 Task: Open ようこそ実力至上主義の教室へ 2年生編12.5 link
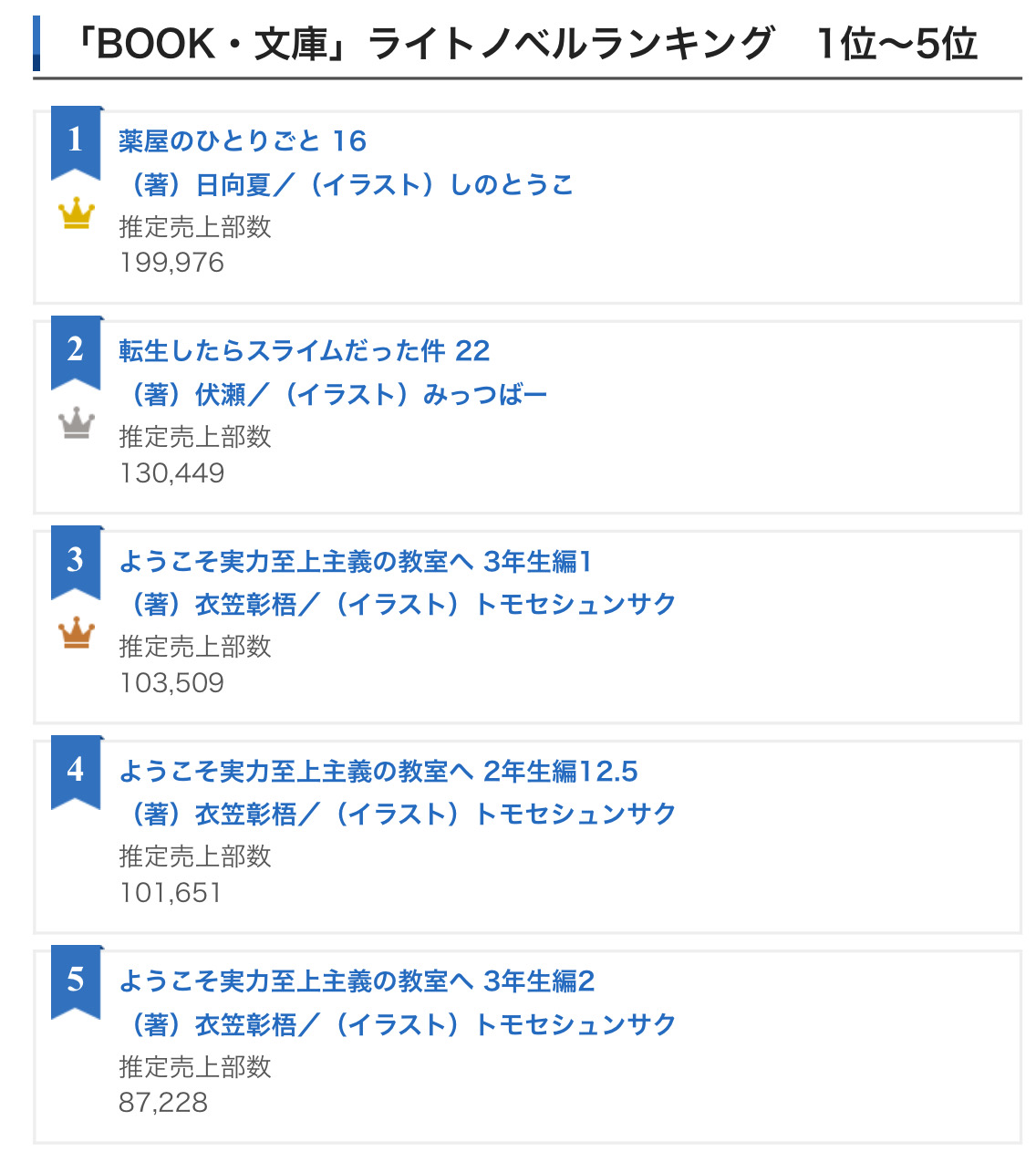click(378, 772)
